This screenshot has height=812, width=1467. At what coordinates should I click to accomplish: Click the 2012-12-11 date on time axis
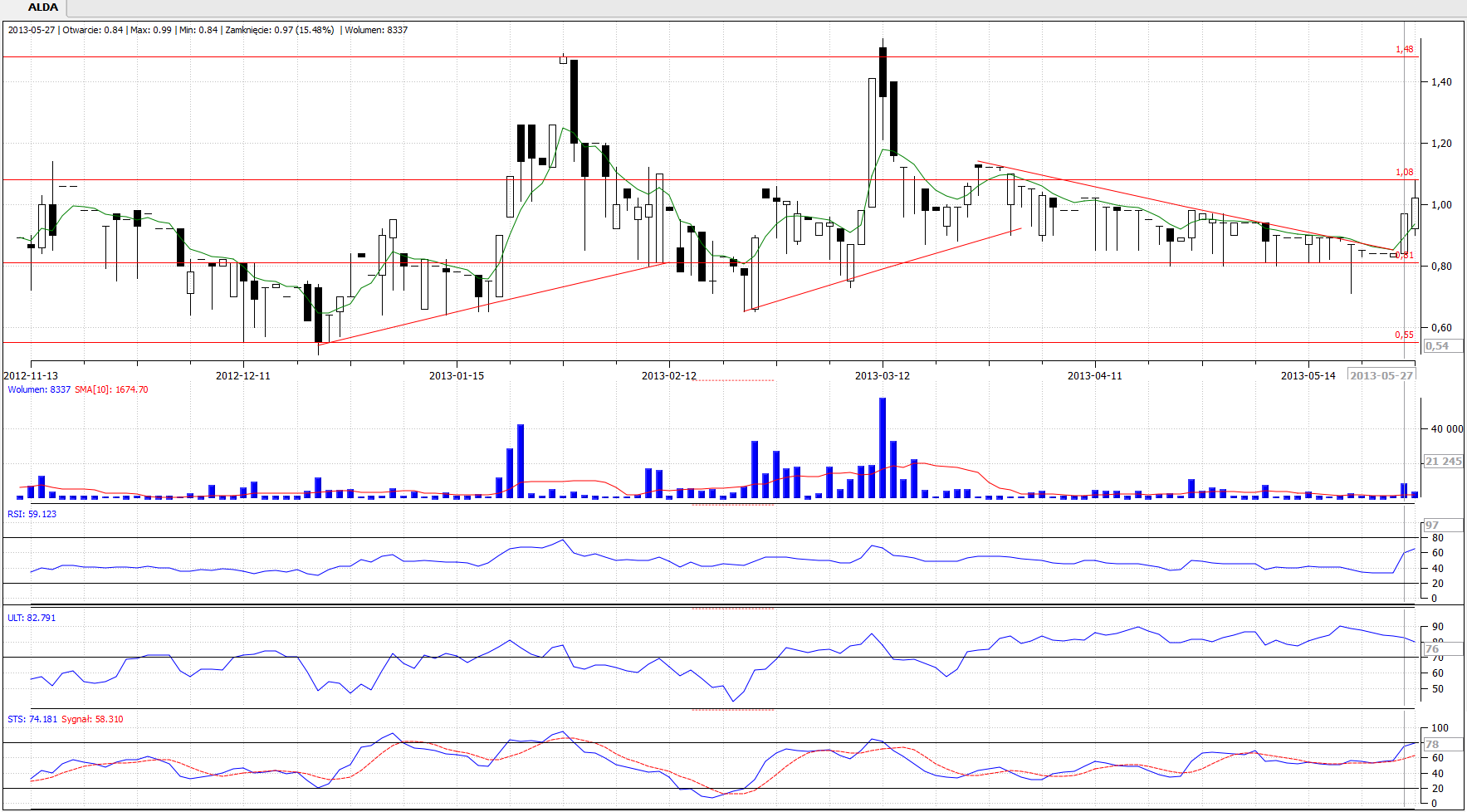pos(242,376)
